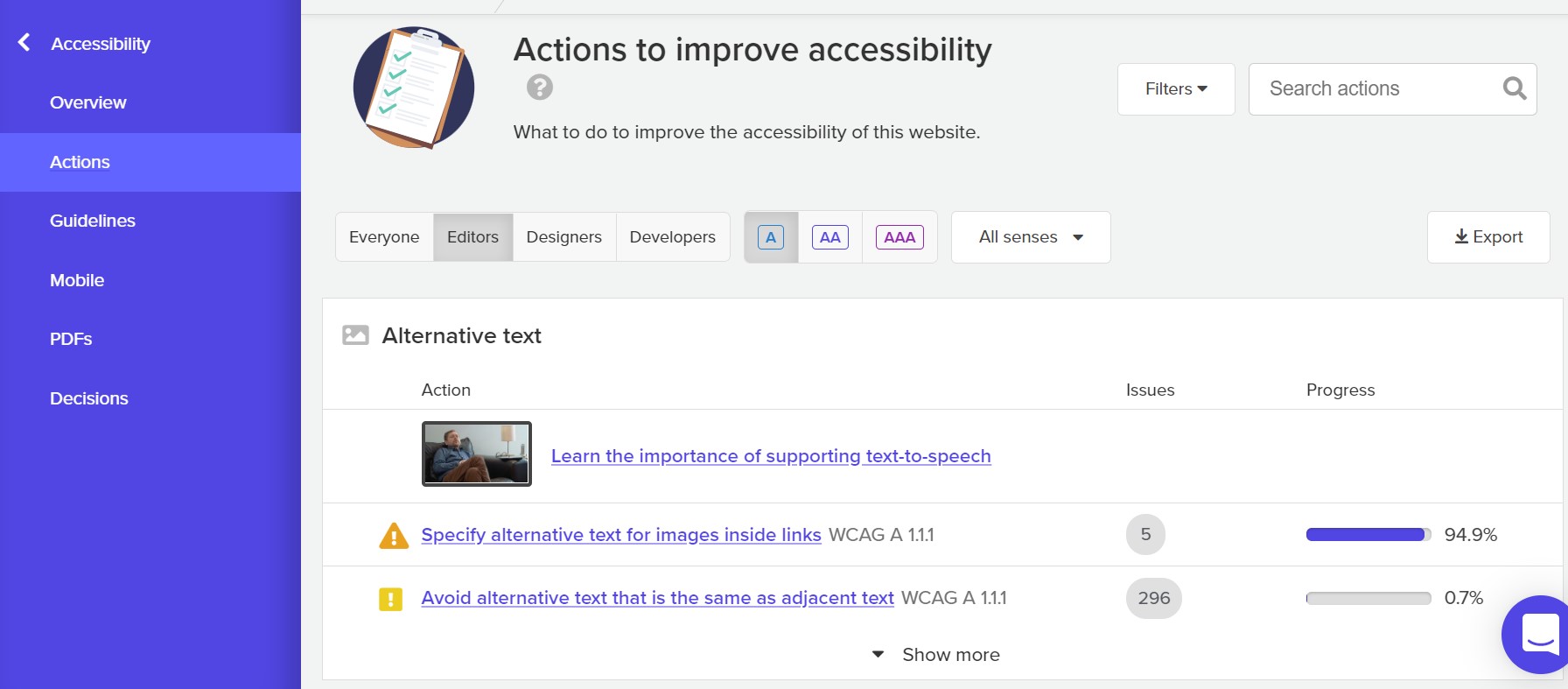Switch the audience filter to Designers
The image size is (1568, 689).
click(x=563, y=236)
